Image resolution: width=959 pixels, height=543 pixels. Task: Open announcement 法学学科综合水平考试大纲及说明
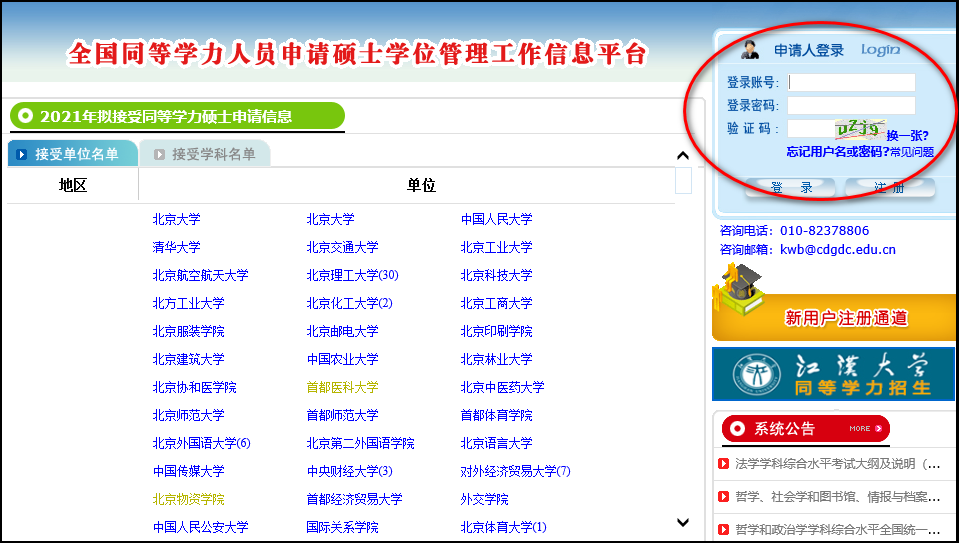pos(838,464)
